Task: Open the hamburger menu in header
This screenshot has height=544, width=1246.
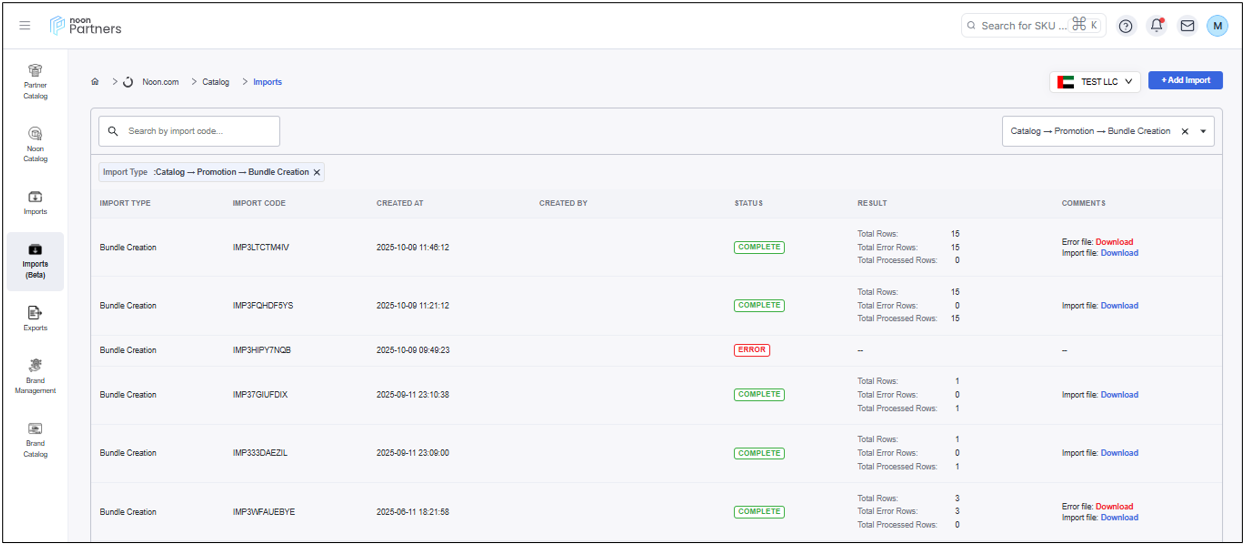Action: pos(25,26)
